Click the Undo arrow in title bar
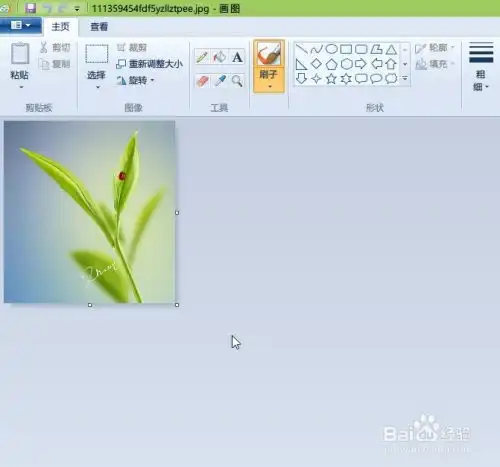 point(47,9)
